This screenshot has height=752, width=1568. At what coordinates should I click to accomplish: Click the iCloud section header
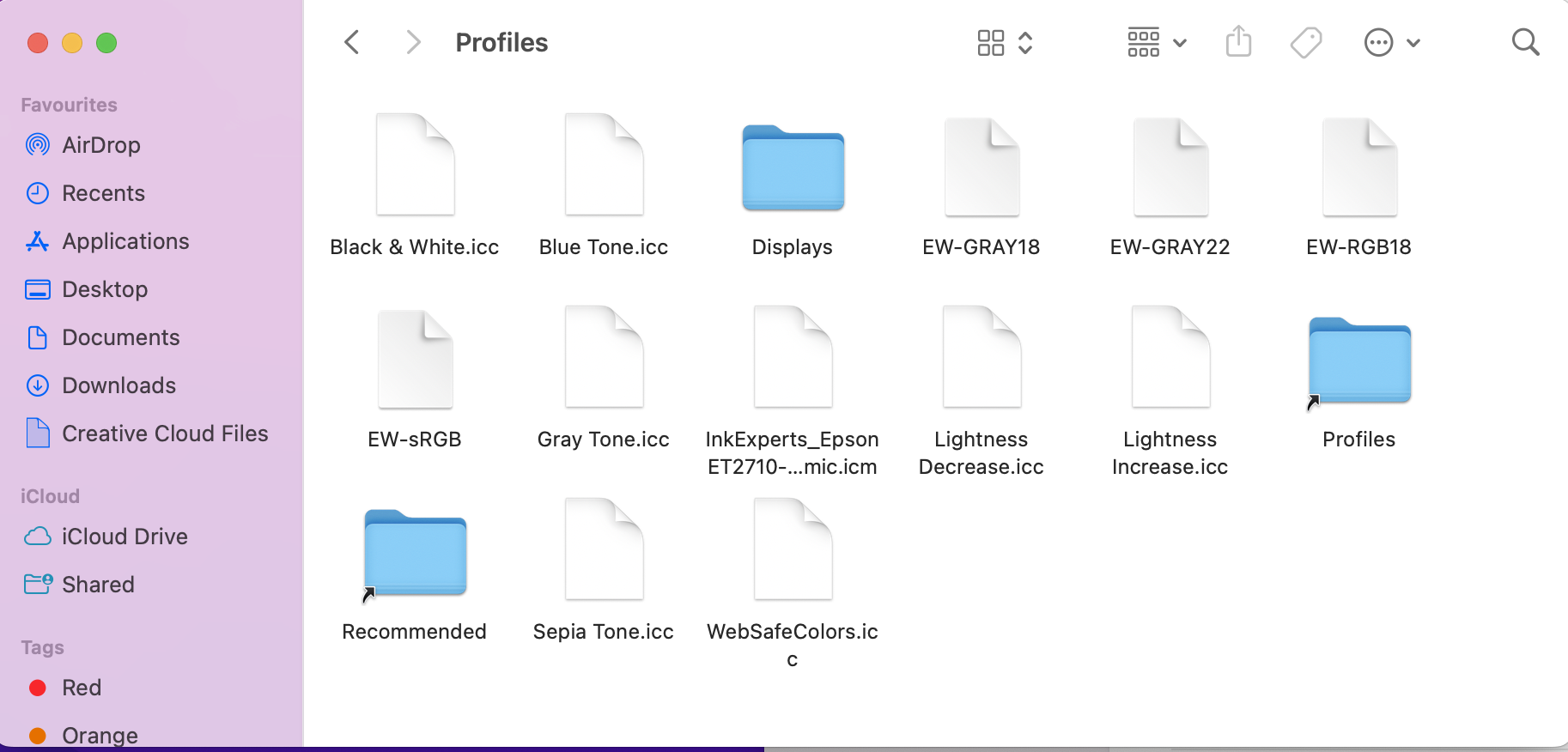coord(50,496)
